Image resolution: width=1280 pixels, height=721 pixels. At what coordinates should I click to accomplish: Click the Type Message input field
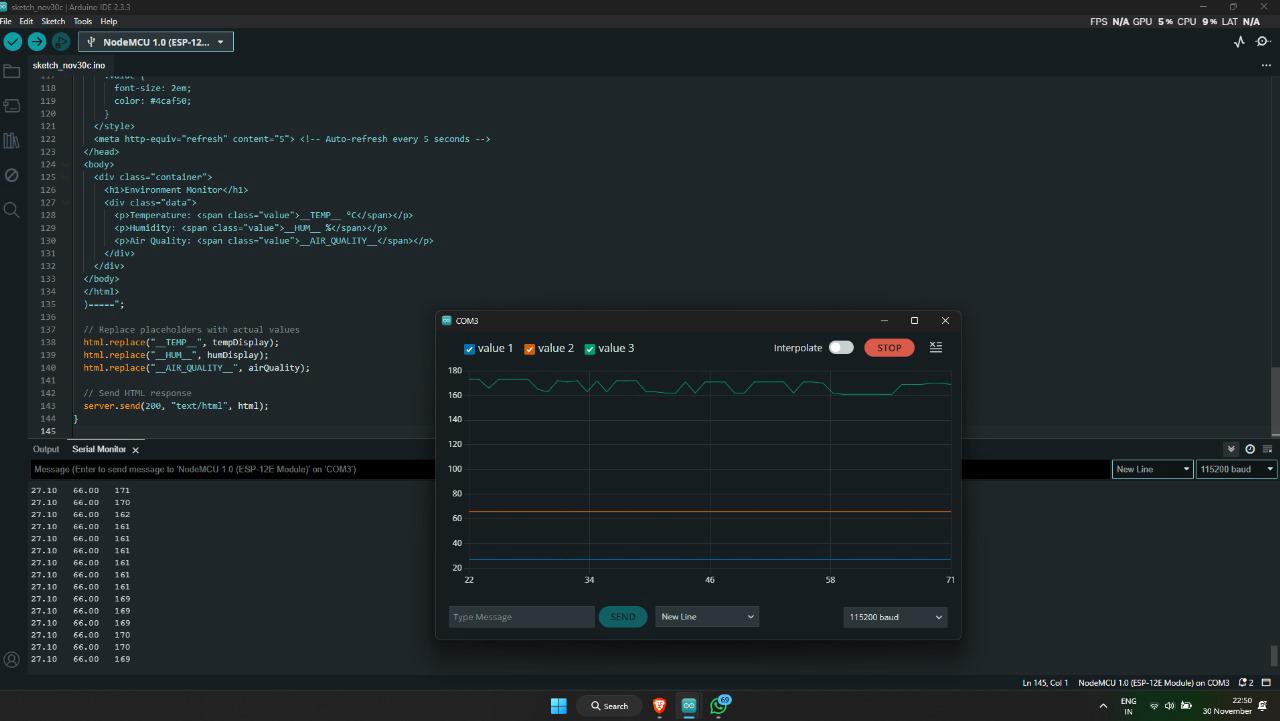(x=521, y=617)
